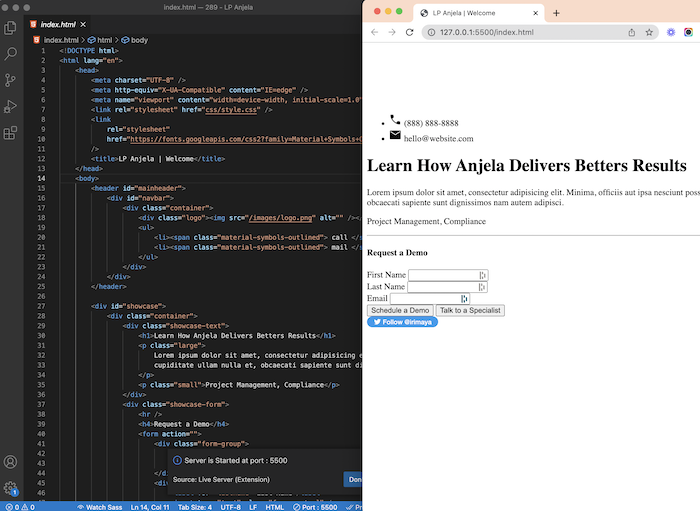Go back in the browser

tap(375, 32)
